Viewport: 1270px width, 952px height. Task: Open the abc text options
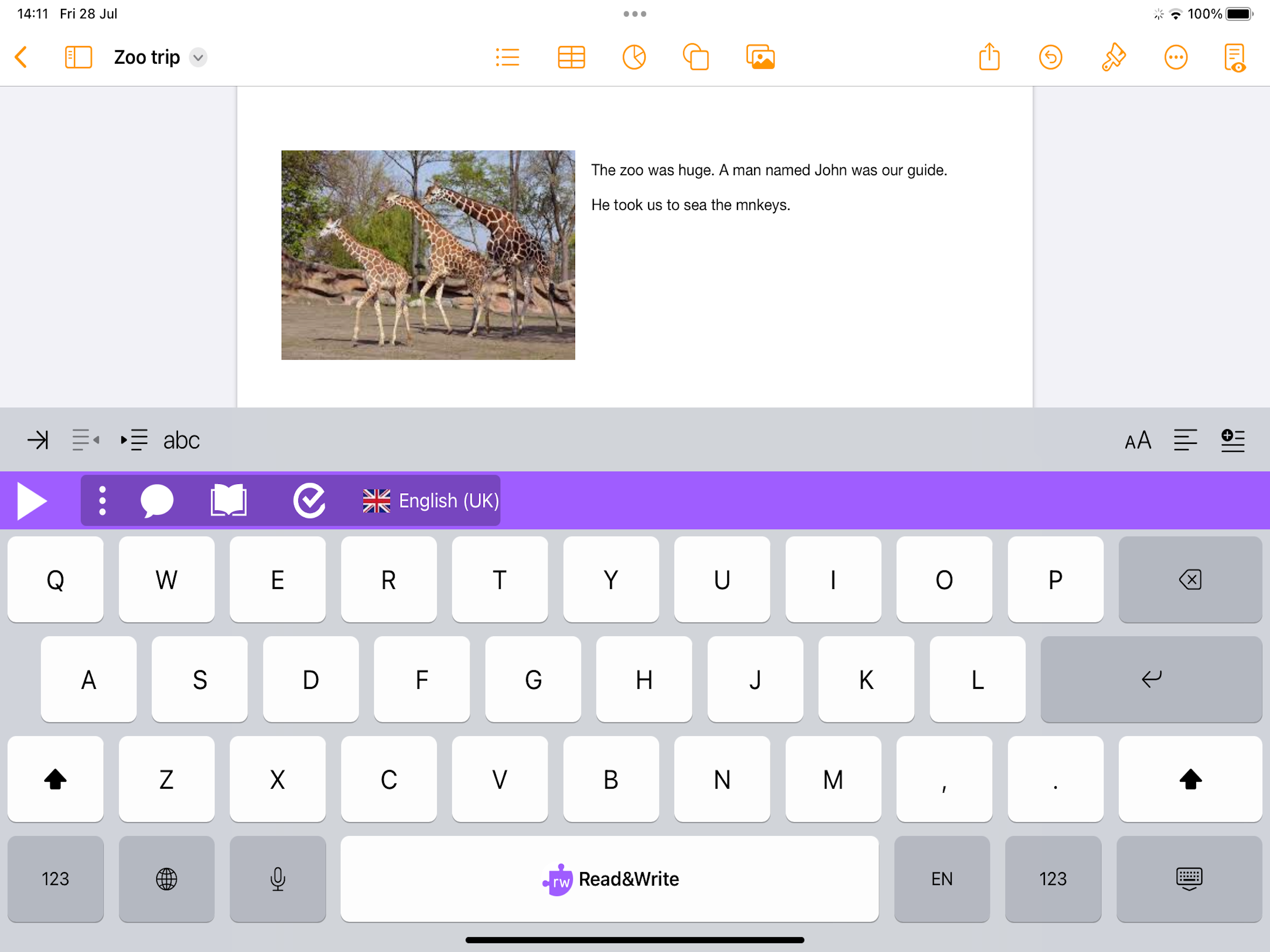click(181, 441)
